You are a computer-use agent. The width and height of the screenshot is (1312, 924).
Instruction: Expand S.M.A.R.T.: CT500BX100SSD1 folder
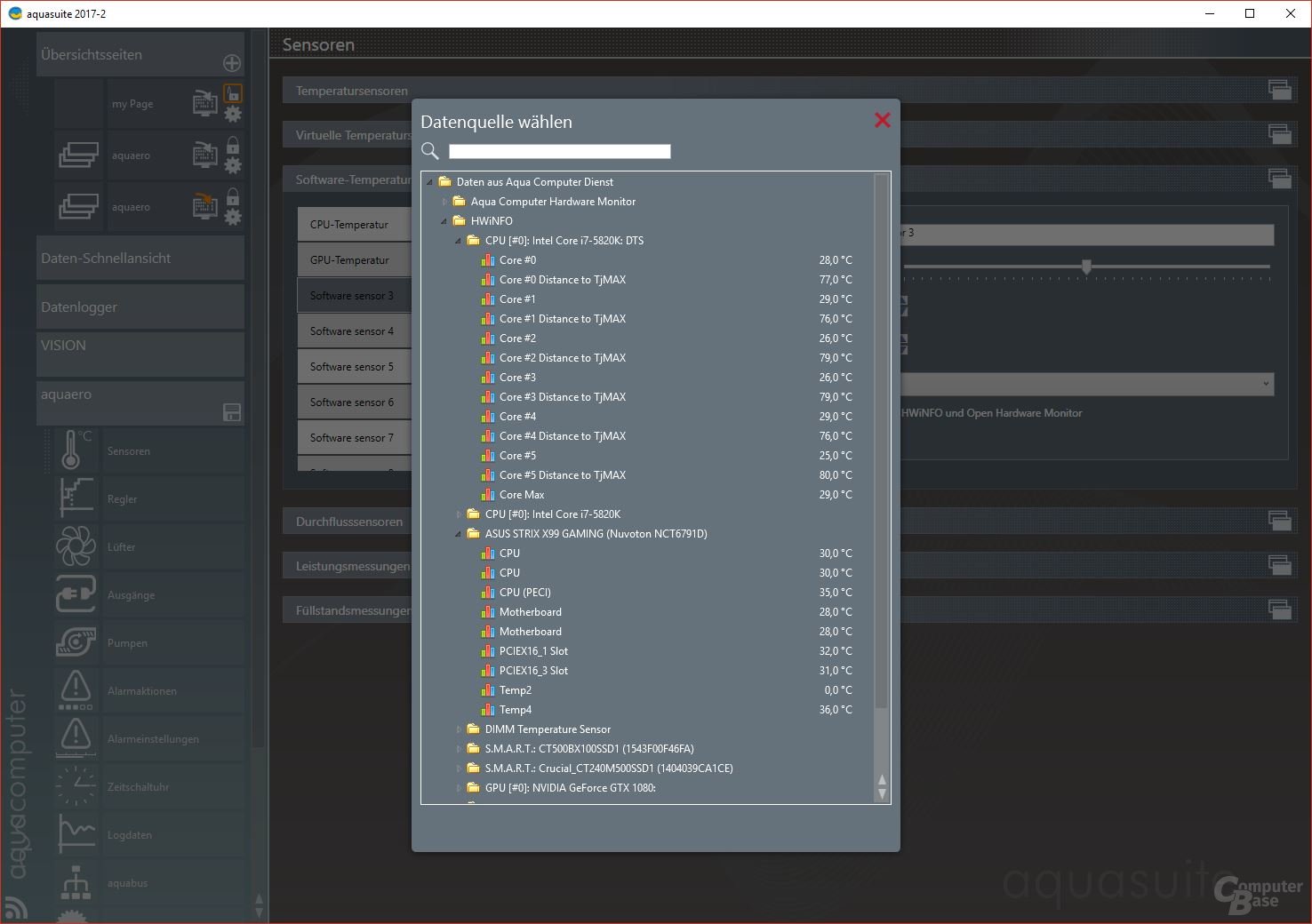pos(459,749)
